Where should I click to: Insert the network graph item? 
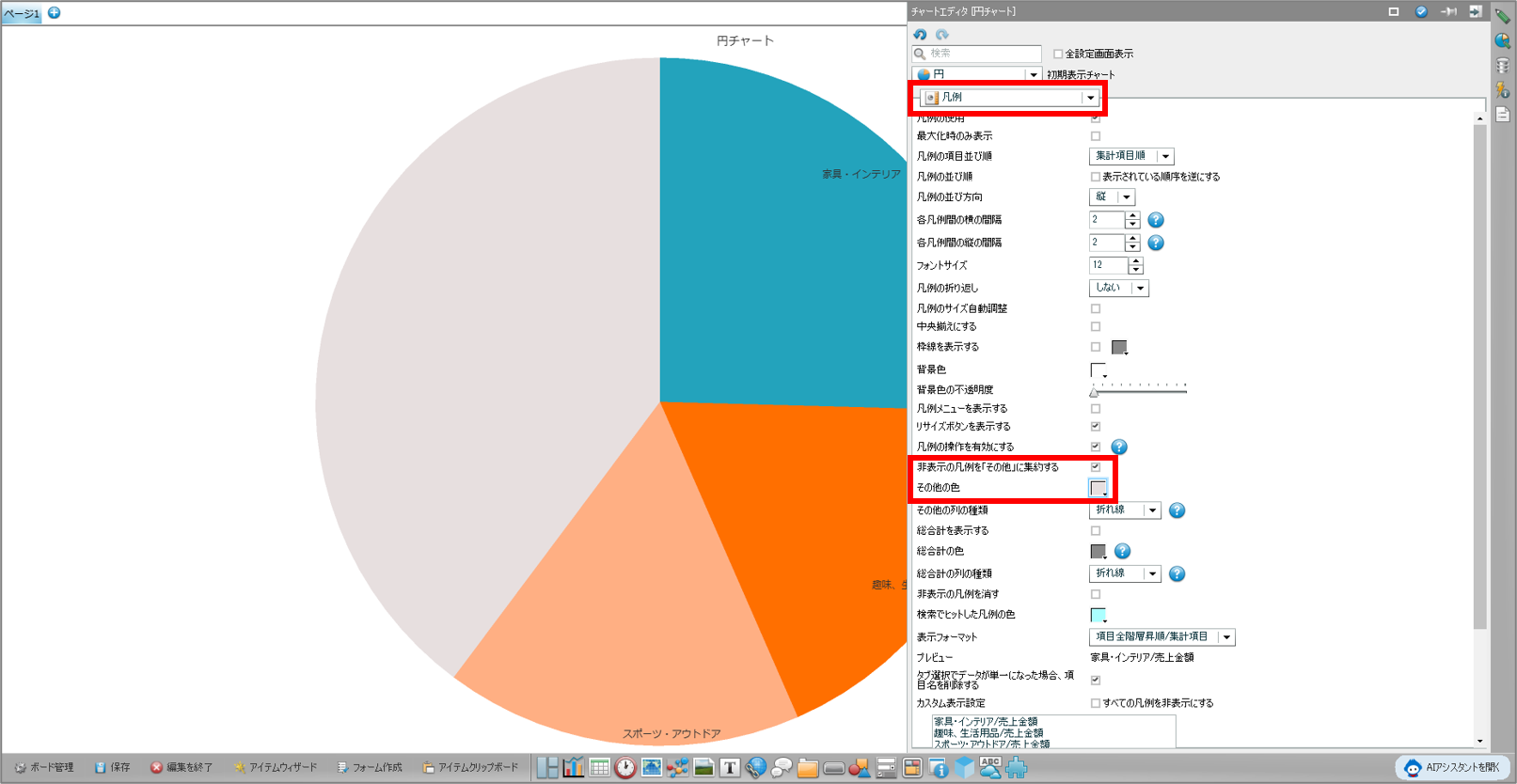(677, 768)
